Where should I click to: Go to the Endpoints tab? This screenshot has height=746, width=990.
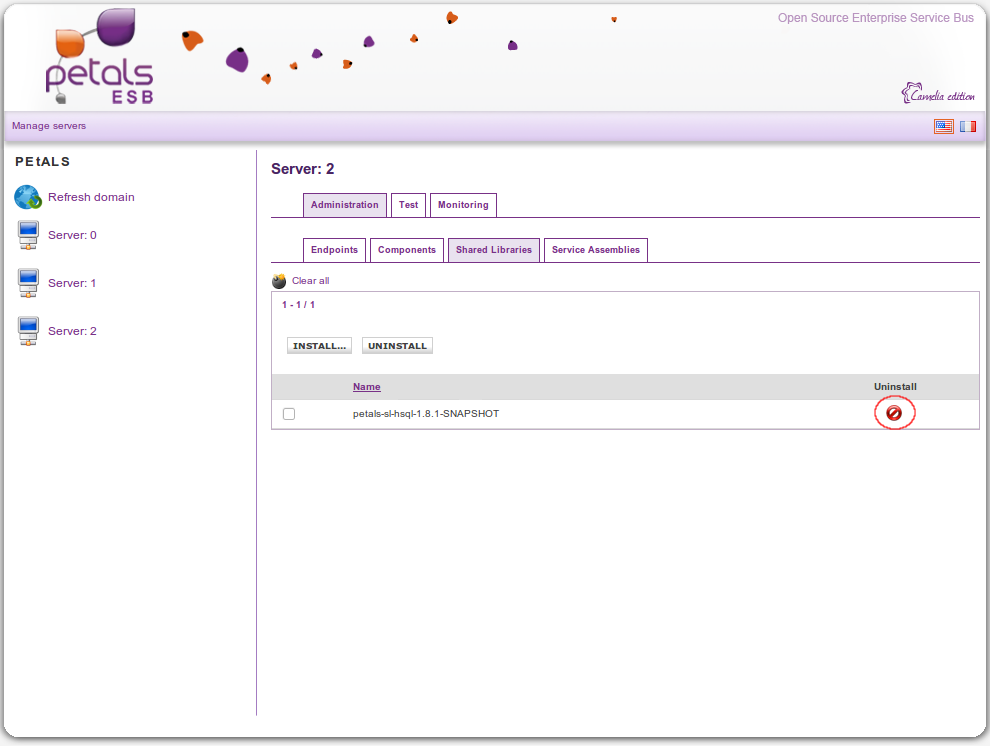pyautogui.click(x=334, y=250)
